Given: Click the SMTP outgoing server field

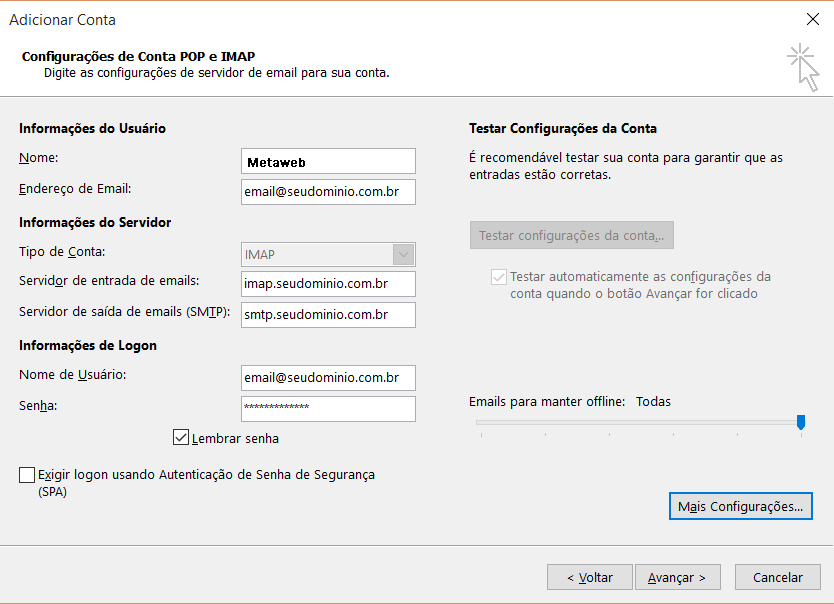Looking at the screenshot, I should click(328, 315).
